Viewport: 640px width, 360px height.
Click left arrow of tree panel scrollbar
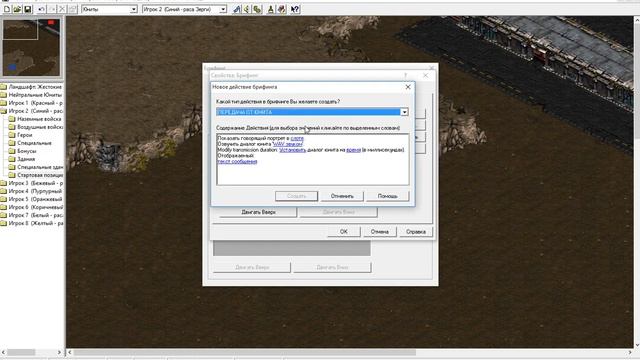coord(4,352)
